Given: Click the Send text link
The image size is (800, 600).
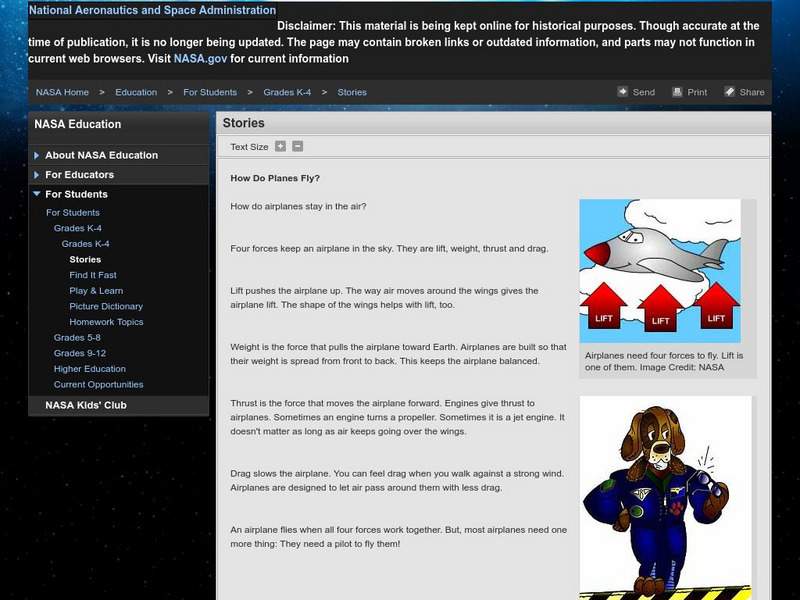Looking at the screenshot, I should click(644, 92).
